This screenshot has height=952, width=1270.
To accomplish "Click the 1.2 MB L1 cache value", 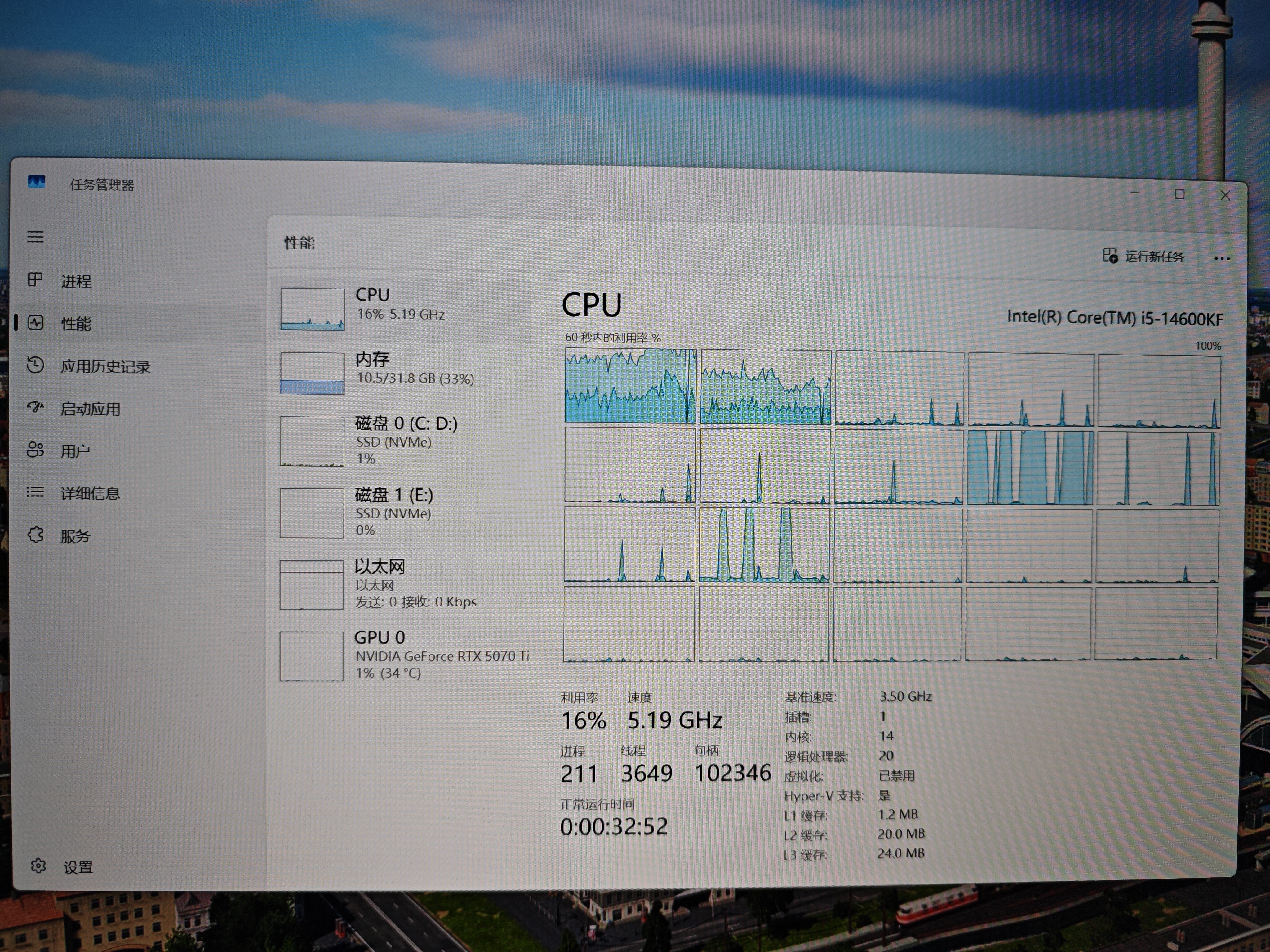I will [898, 814].
